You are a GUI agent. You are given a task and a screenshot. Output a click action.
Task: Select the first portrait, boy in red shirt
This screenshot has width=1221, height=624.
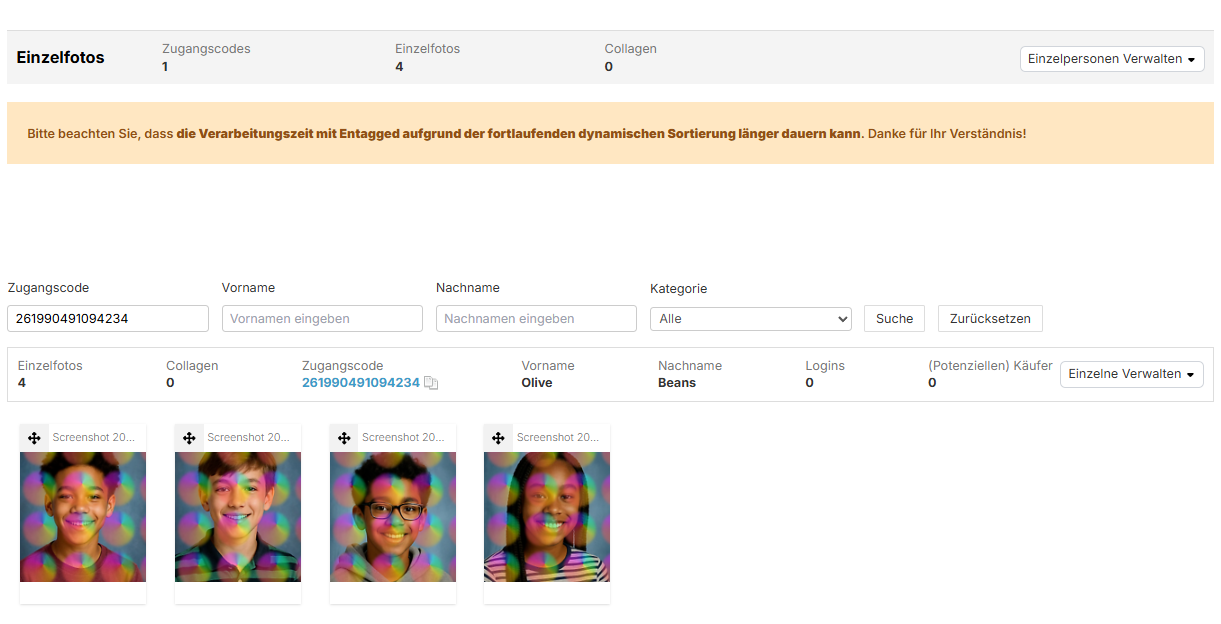click(83, 517)
